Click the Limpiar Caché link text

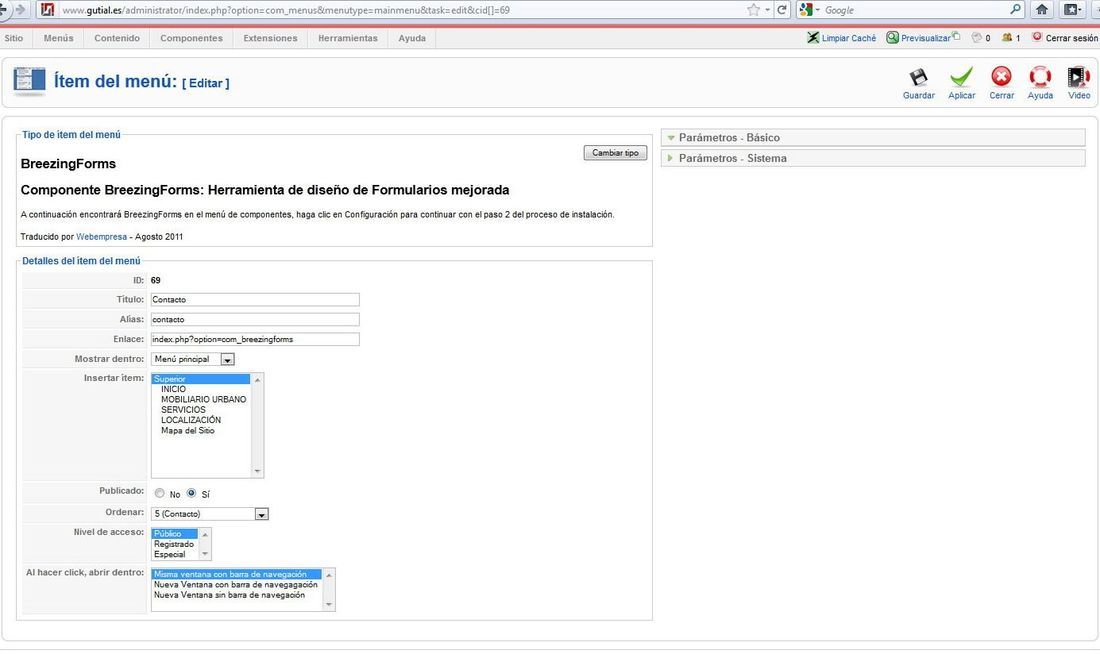[x=849, y=39]
